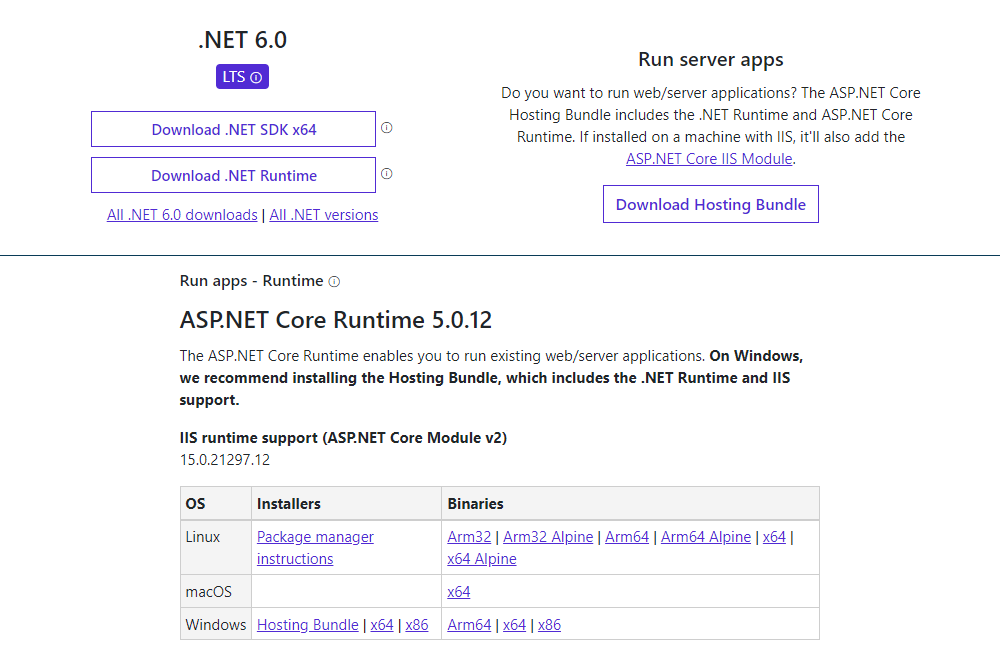This screenshot has height=650, width=1000.
Task: Get the Windows x86 installer
Action: point(417,625)
